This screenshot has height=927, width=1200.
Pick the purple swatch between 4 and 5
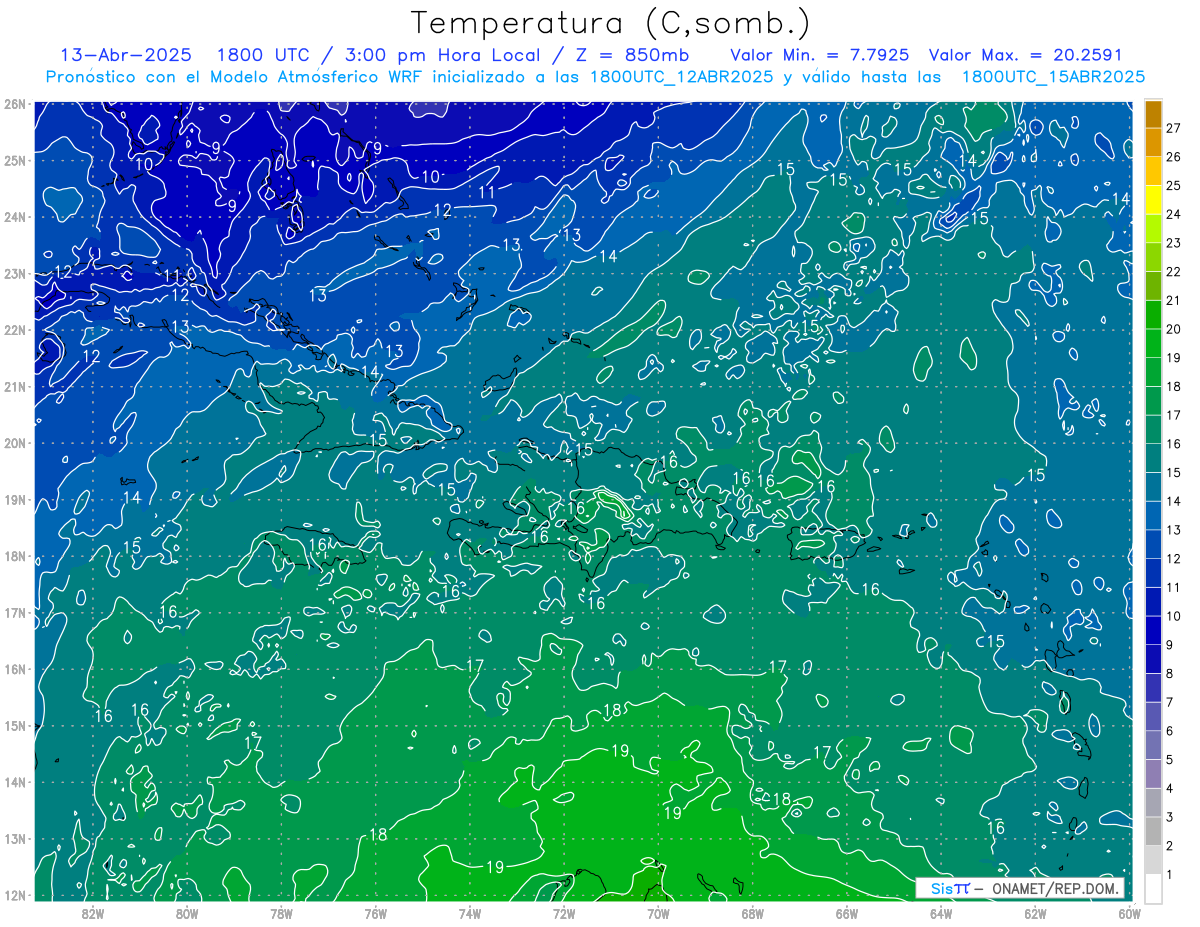(x=1153, y=774)
